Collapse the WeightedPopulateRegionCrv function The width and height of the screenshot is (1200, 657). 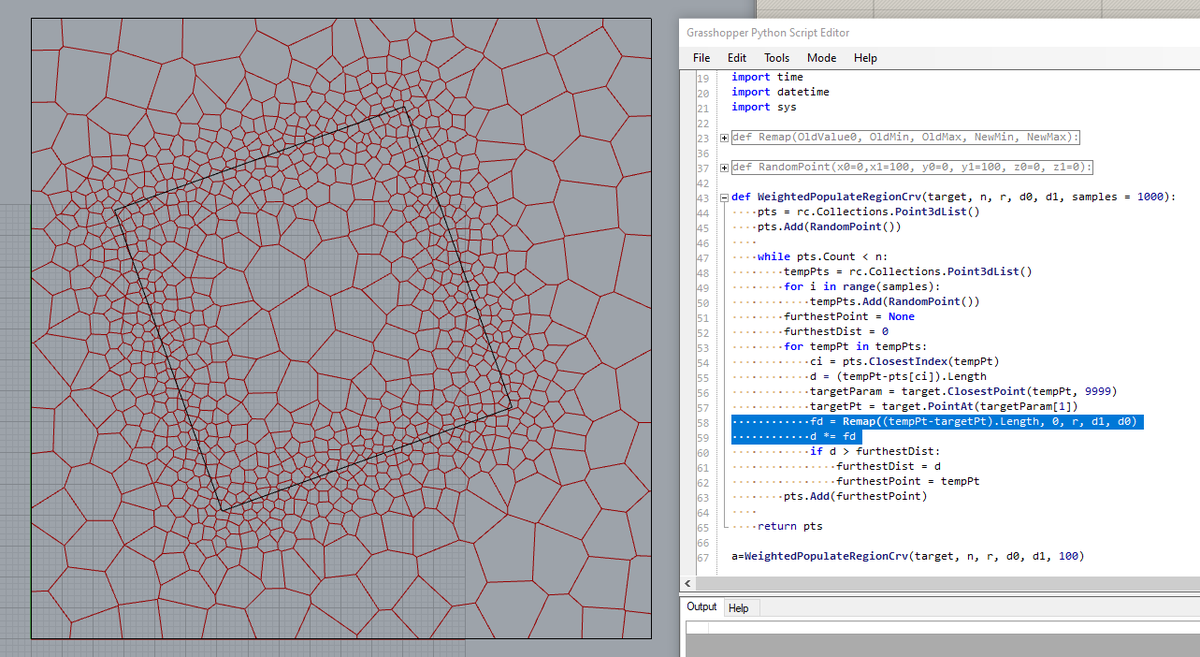(723, 197)
